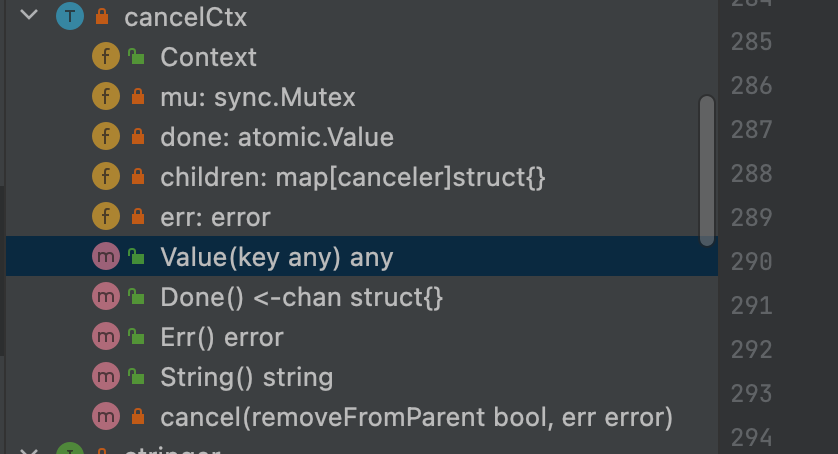Click the field icon beside mu: sync.Mutex

[106, 96]
